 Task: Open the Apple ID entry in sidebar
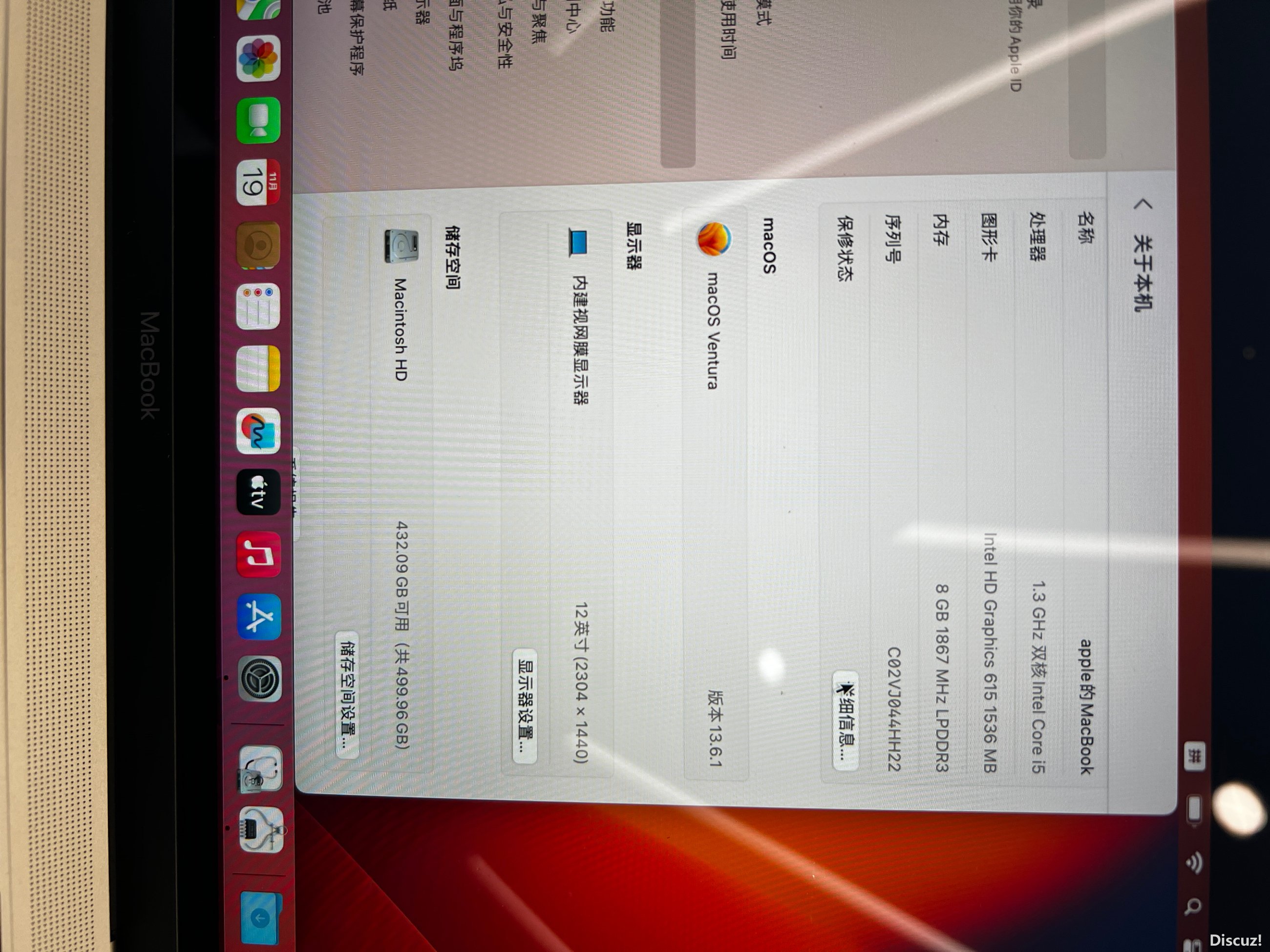(x=1015, y=46)
